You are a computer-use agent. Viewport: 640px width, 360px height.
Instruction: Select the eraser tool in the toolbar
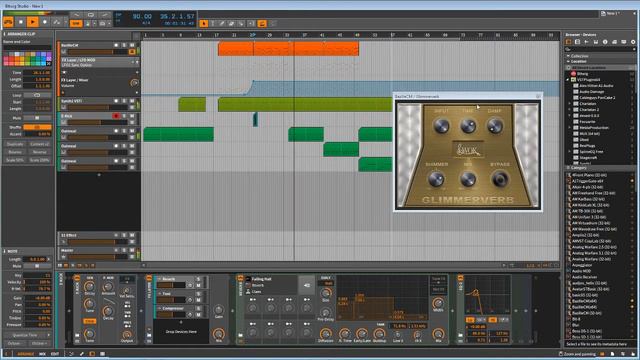[231, 24]
